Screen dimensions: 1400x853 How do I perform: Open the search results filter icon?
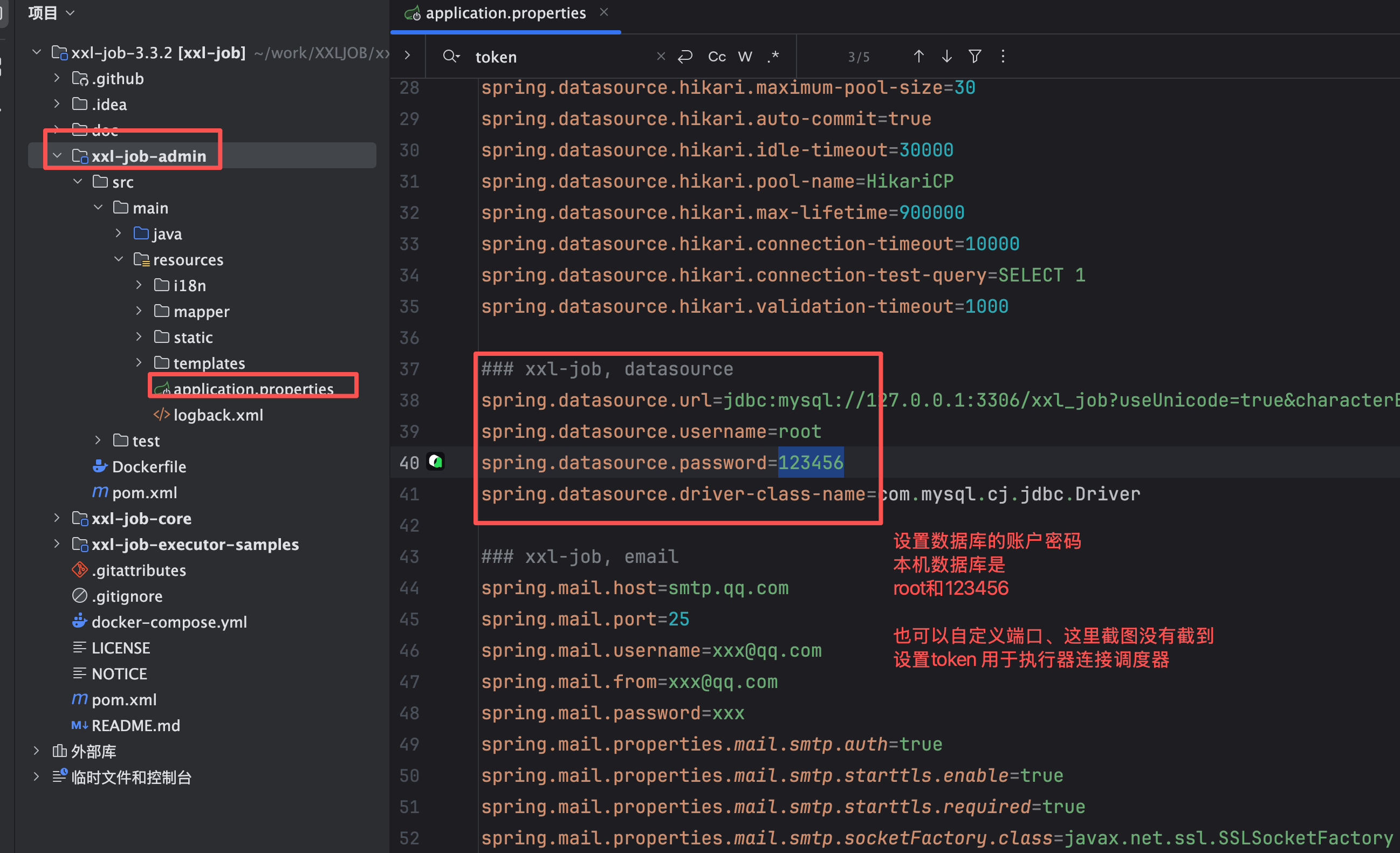pos(974,56)
